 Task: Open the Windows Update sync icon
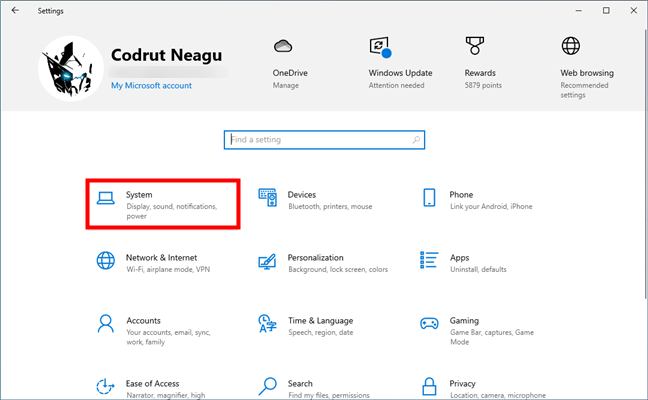tap(380, 47)
